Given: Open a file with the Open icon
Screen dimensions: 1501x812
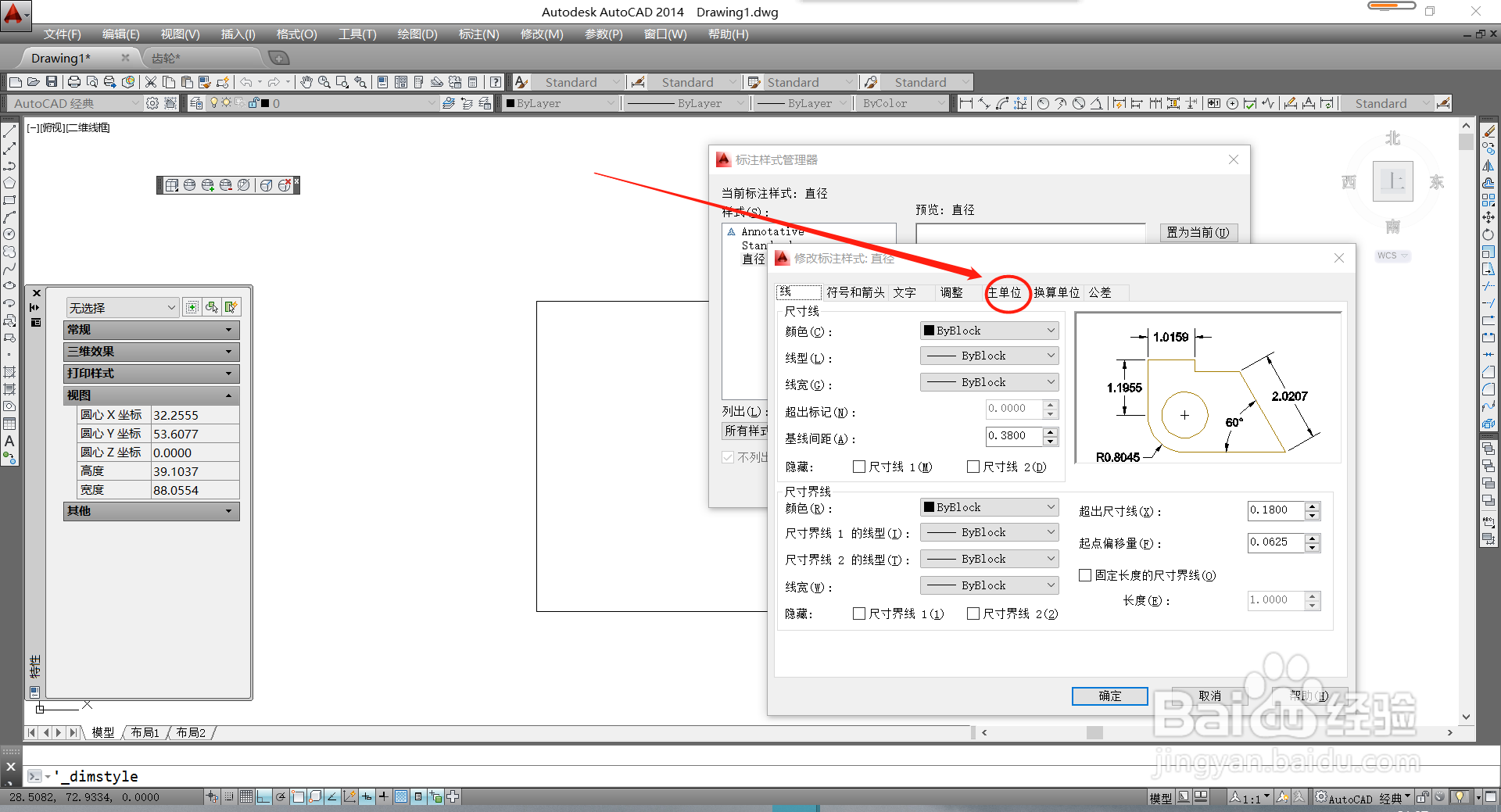Looking at the screenshot, I should [x=34, y=82].
